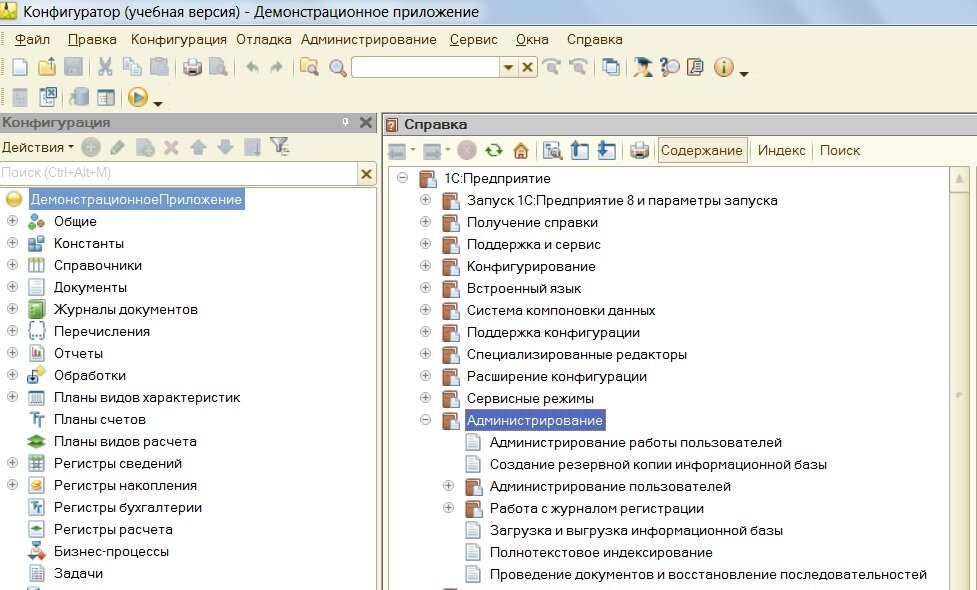
Task: Expand the Справочники tree node
Action: [12, 265]
